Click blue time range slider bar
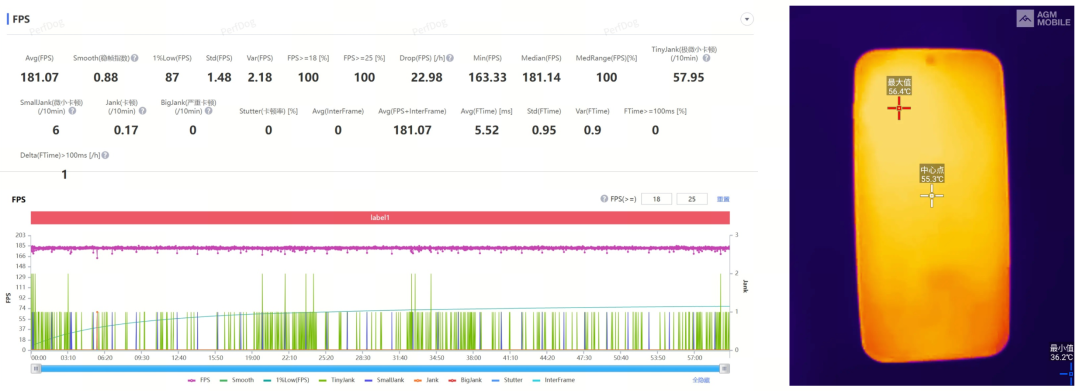The width and height of the screenshot is (1080, 391). (x=380, y=368)
